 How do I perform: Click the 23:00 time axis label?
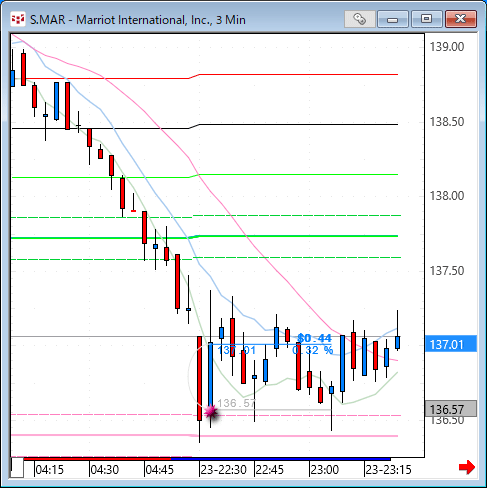pyautogui.click(x=325, y=470)
